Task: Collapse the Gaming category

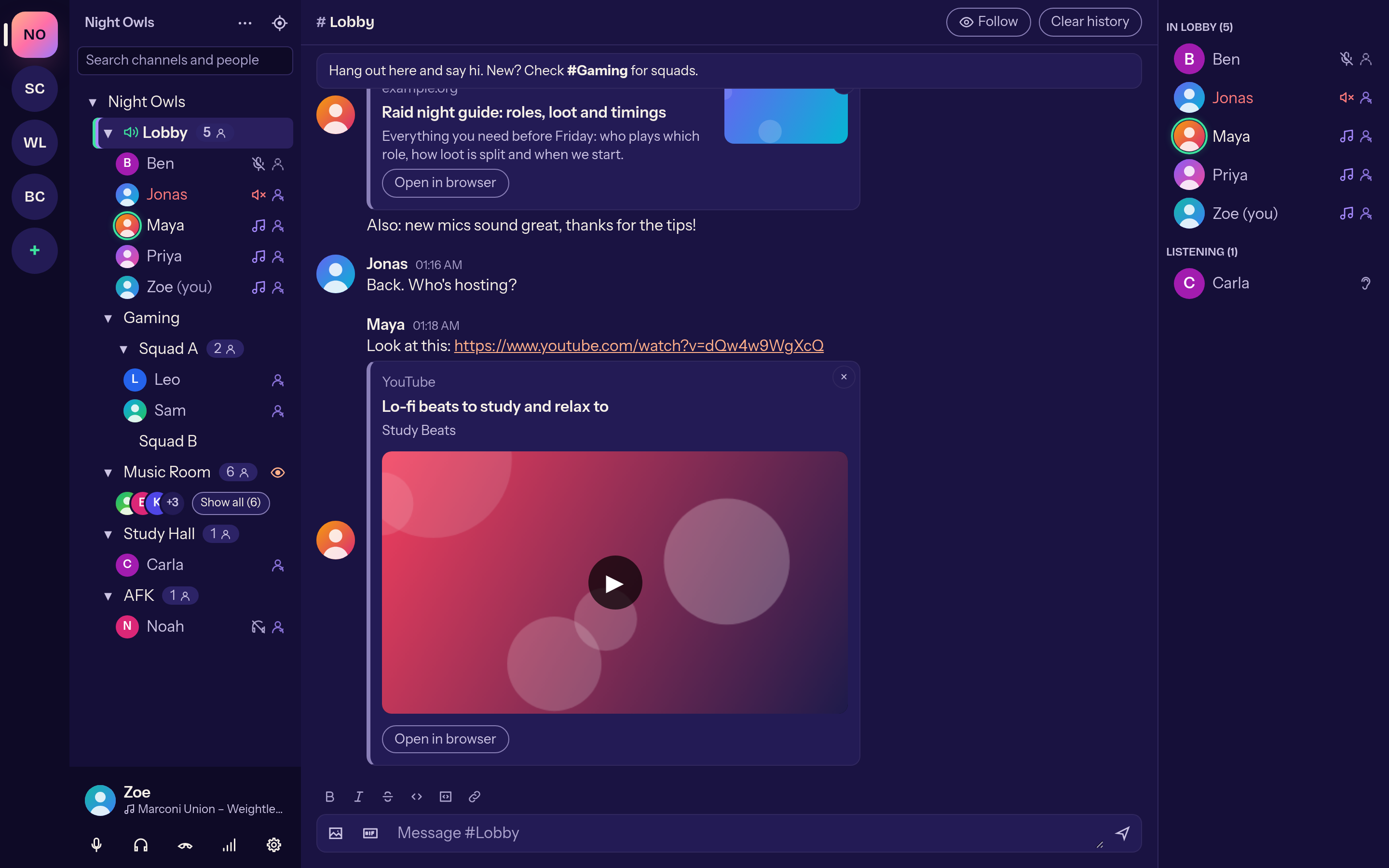Action: click(x=108, y=318)
